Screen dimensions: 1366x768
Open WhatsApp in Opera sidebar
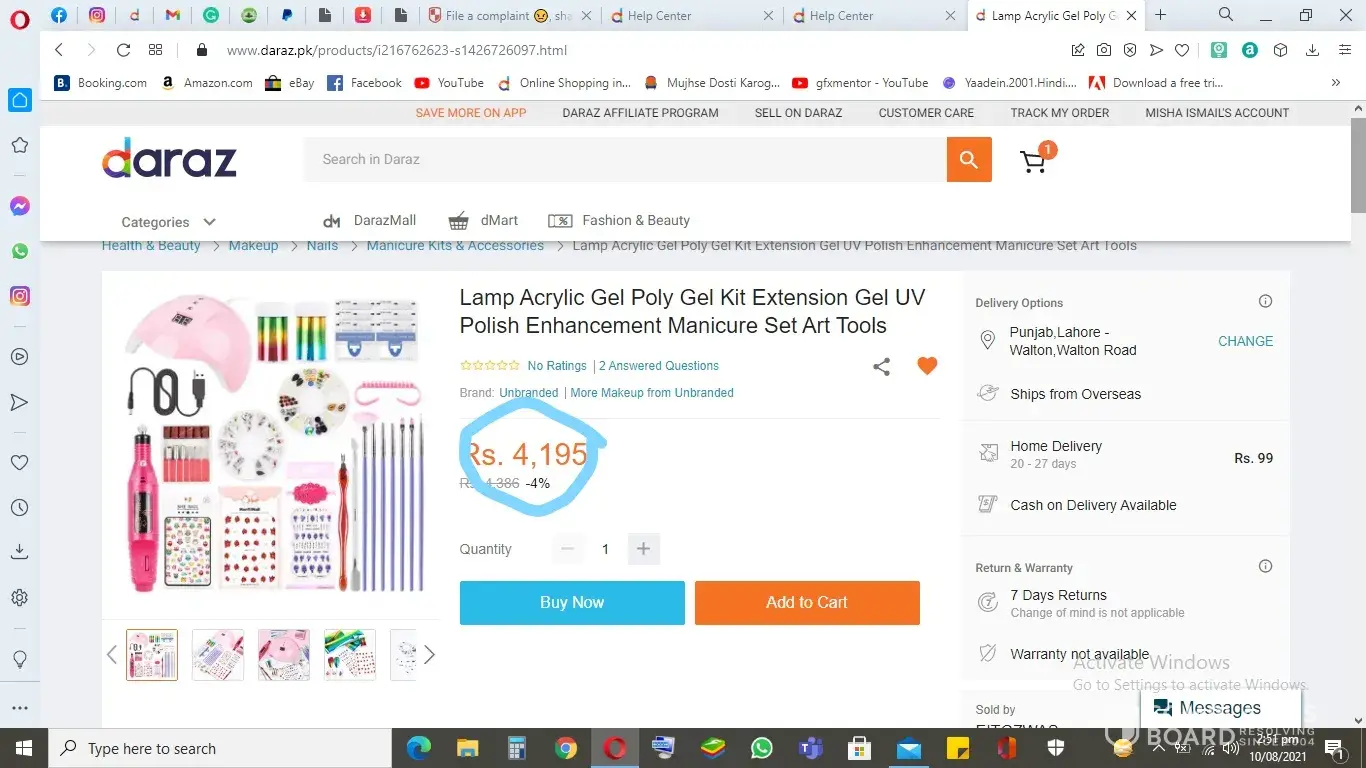20,251
